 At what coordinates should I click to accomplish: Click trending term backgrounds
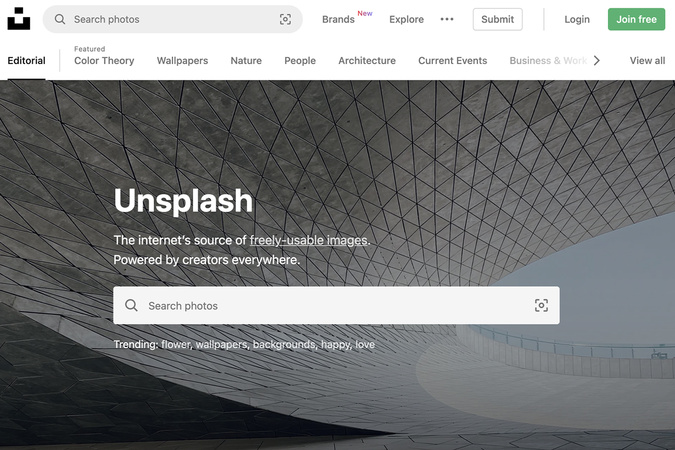[284, 344]
